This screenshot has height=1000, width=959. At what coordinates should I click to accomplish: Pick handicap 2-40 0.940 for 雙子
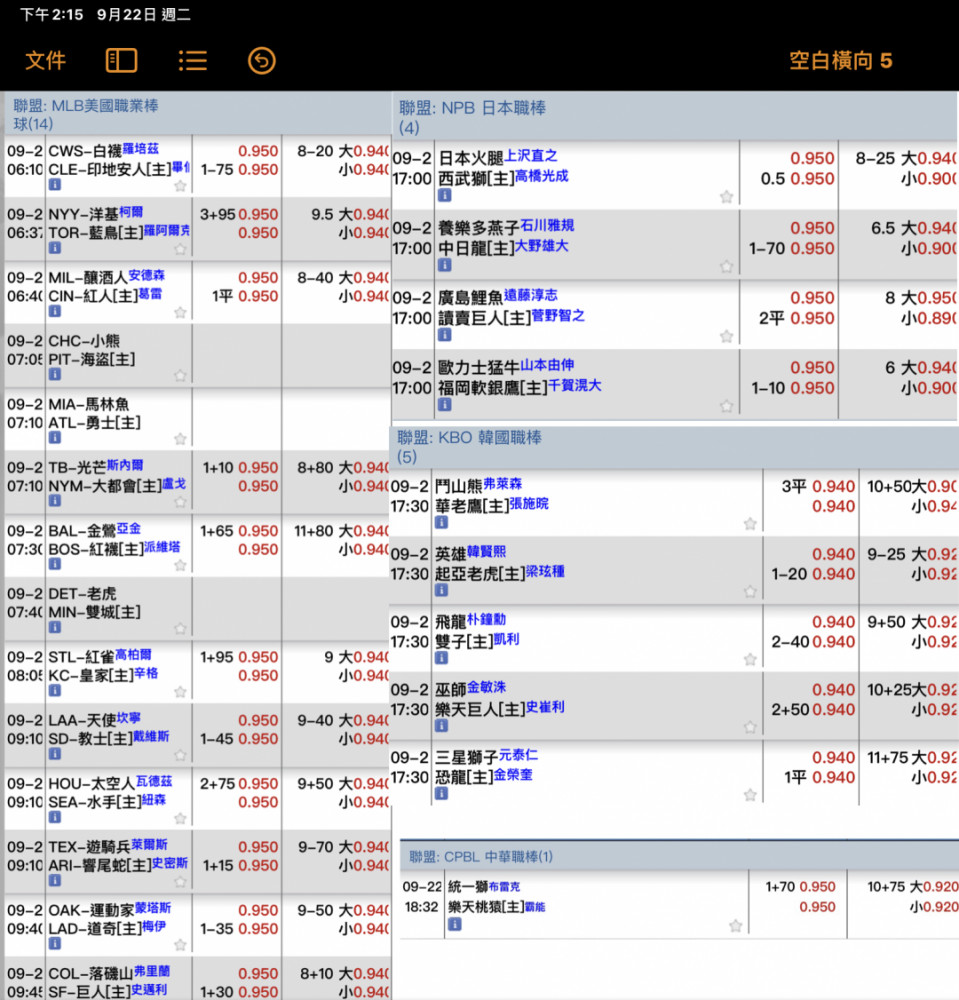(813, 642)
